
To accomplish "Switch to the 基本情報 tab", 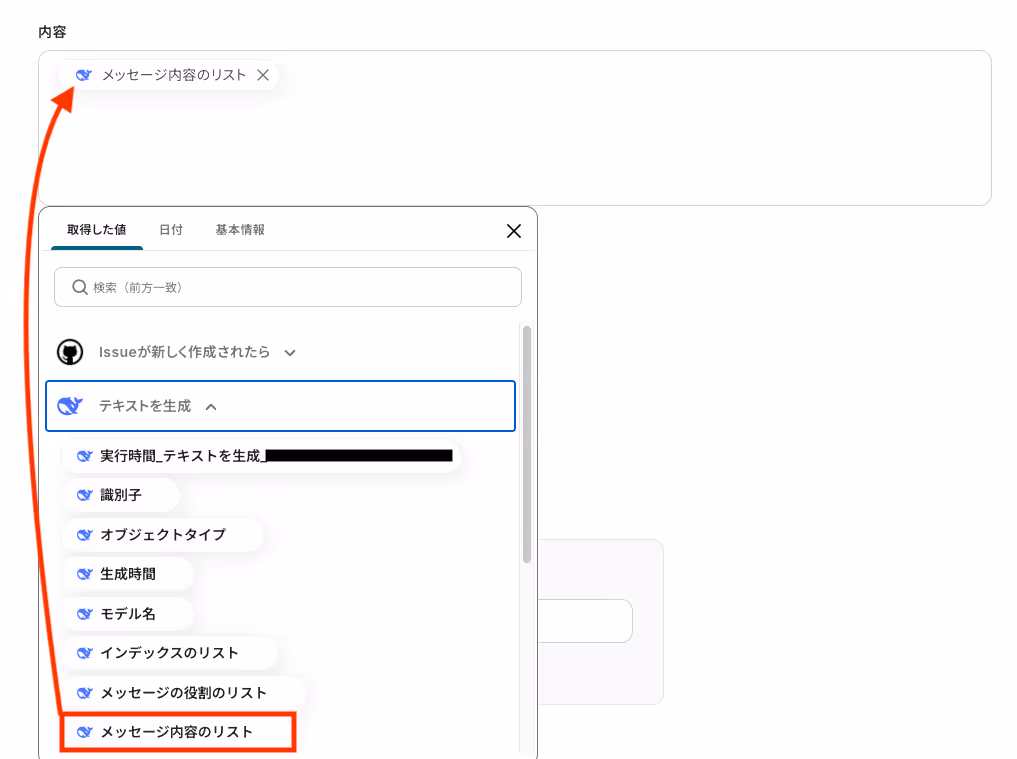I will (240, 230).
